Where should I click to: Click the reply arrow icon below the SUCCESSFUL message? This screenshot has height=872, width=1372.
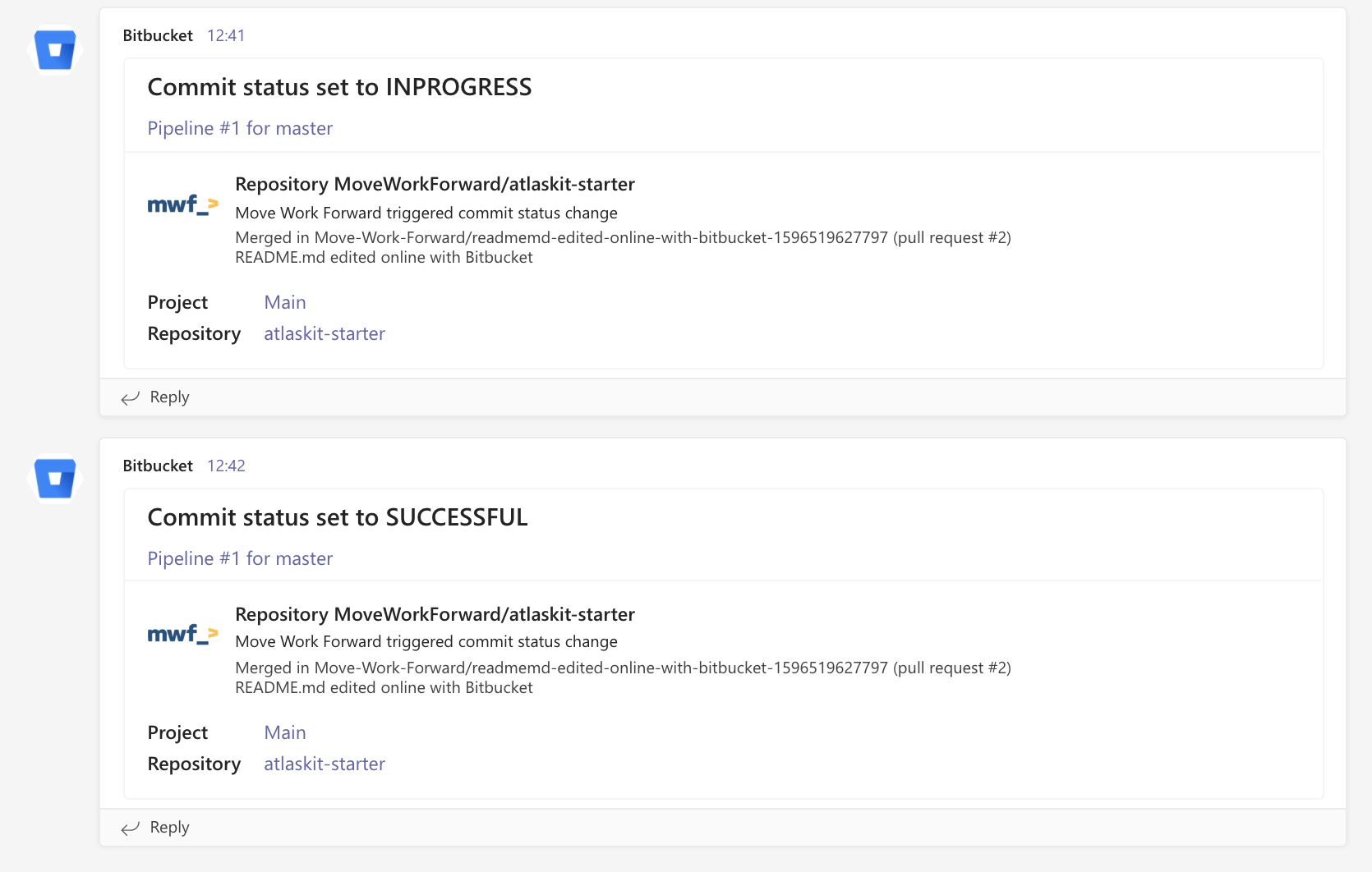pyautogui.click(x=130, y=828)
